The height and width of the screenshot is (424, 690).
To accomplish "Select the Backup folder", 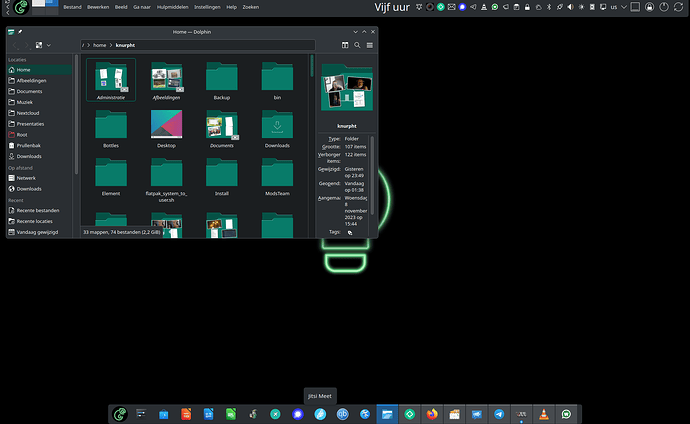I will pyautogui.click(x=222, y=80).
